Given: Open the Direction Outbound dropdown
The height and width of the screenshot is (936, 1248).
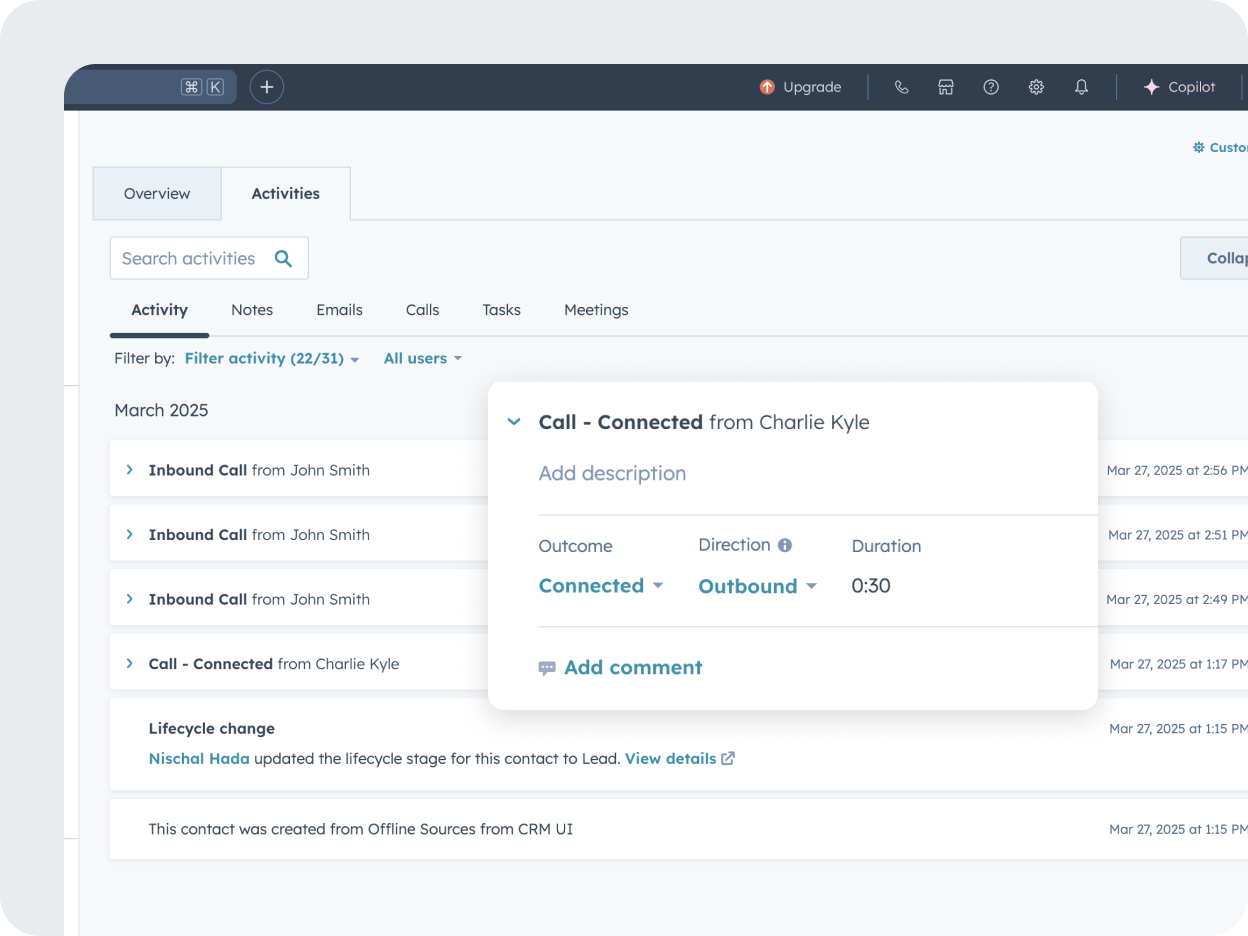Looking at the screenshot, I should [757, 586].
